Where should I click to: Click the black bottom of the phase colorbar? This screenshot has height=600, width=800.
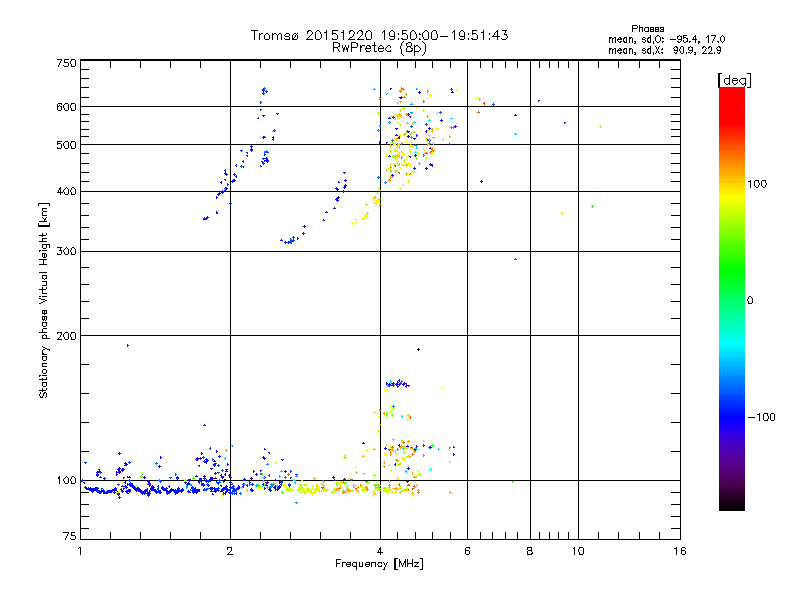click(x=732, y=503)
